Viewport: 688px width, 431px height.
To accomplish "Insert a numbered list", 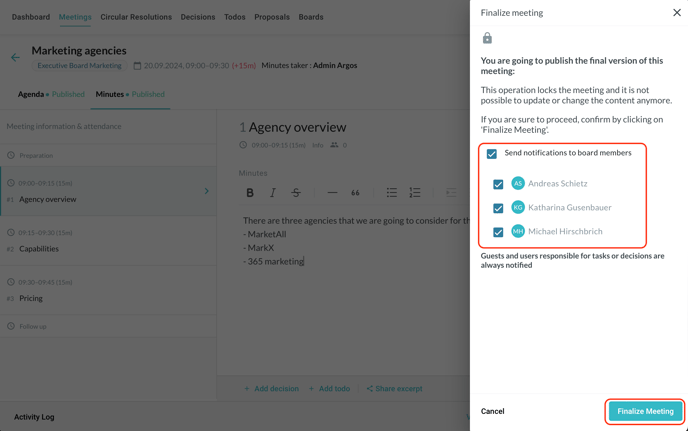I will pos(415,193).
